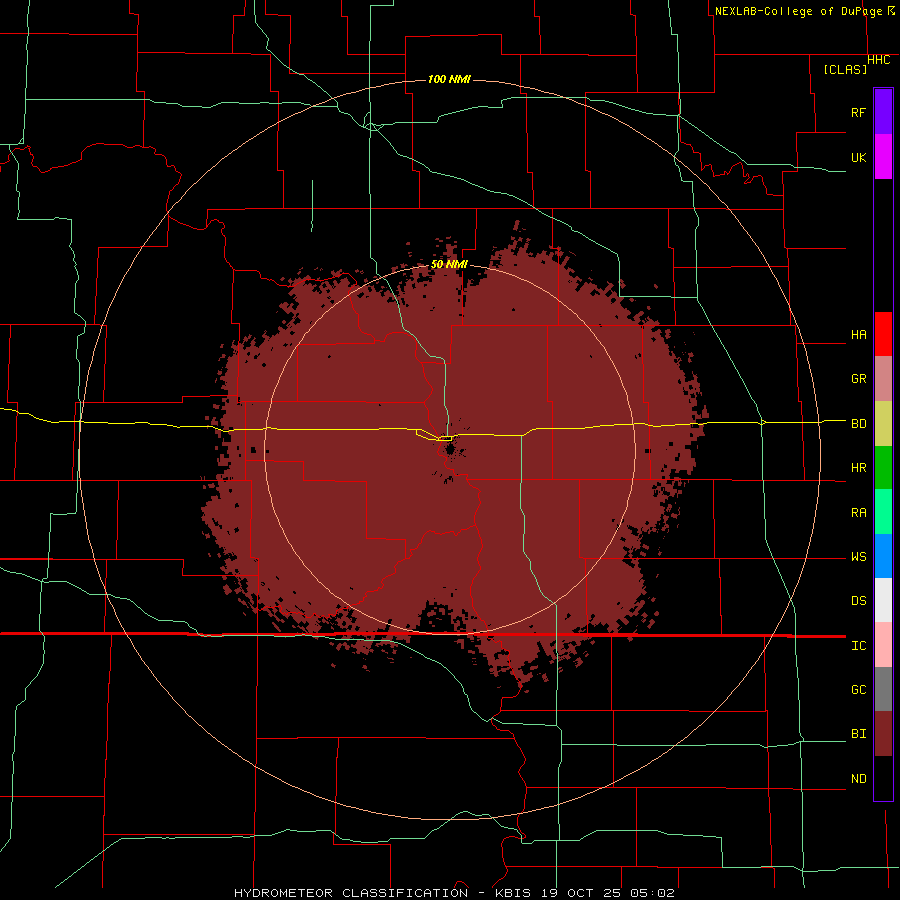Click the BD legend label
900x900 pixels.
coord(858,424)
